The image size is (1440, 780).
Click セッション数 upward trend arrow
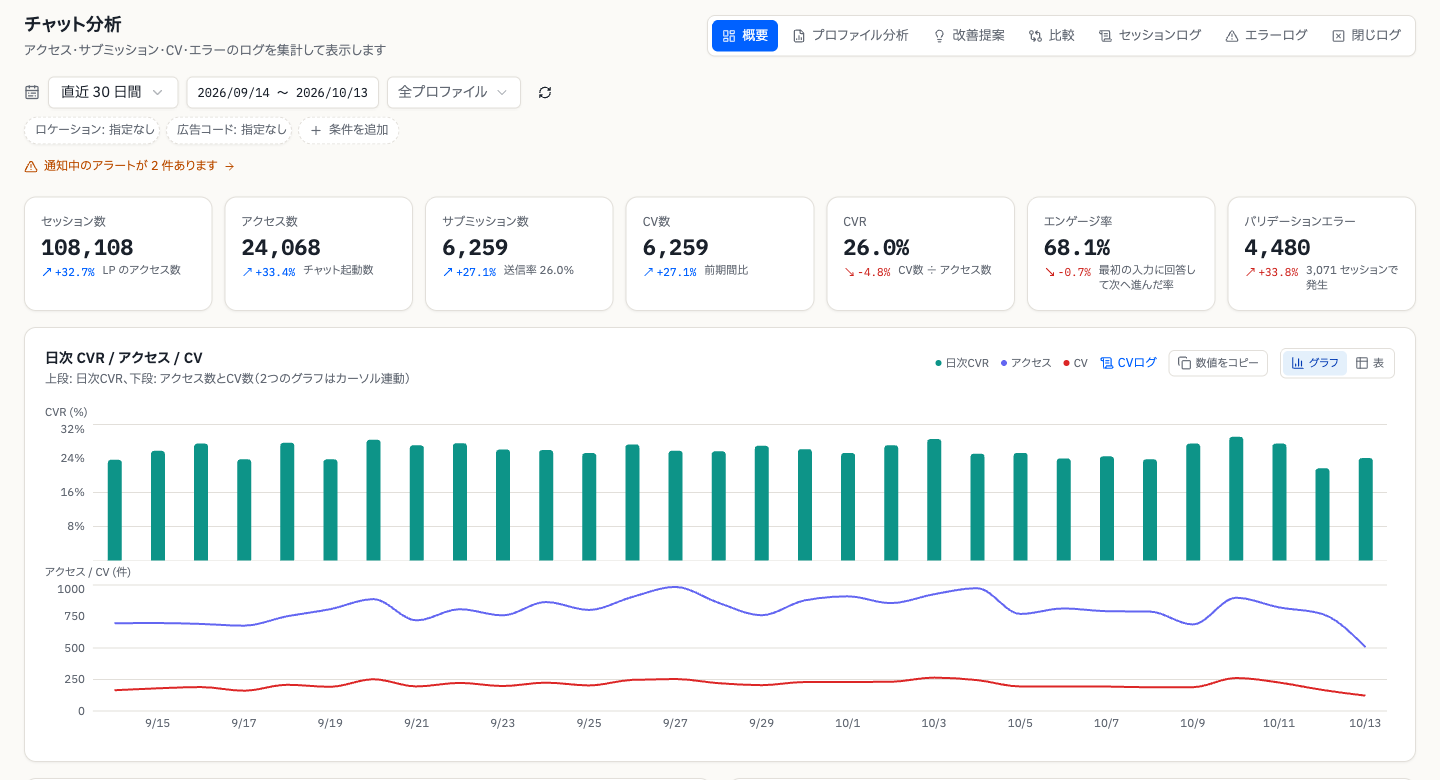[x=47, y=272]
